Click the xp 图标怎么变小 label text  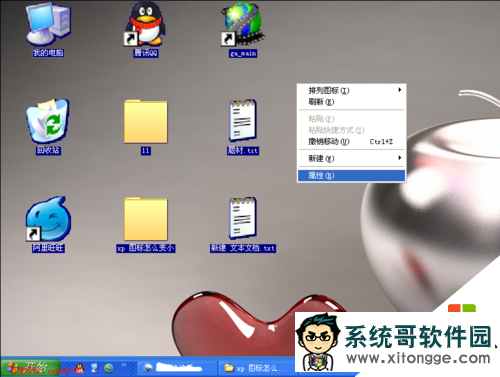(x=146, y=248)
